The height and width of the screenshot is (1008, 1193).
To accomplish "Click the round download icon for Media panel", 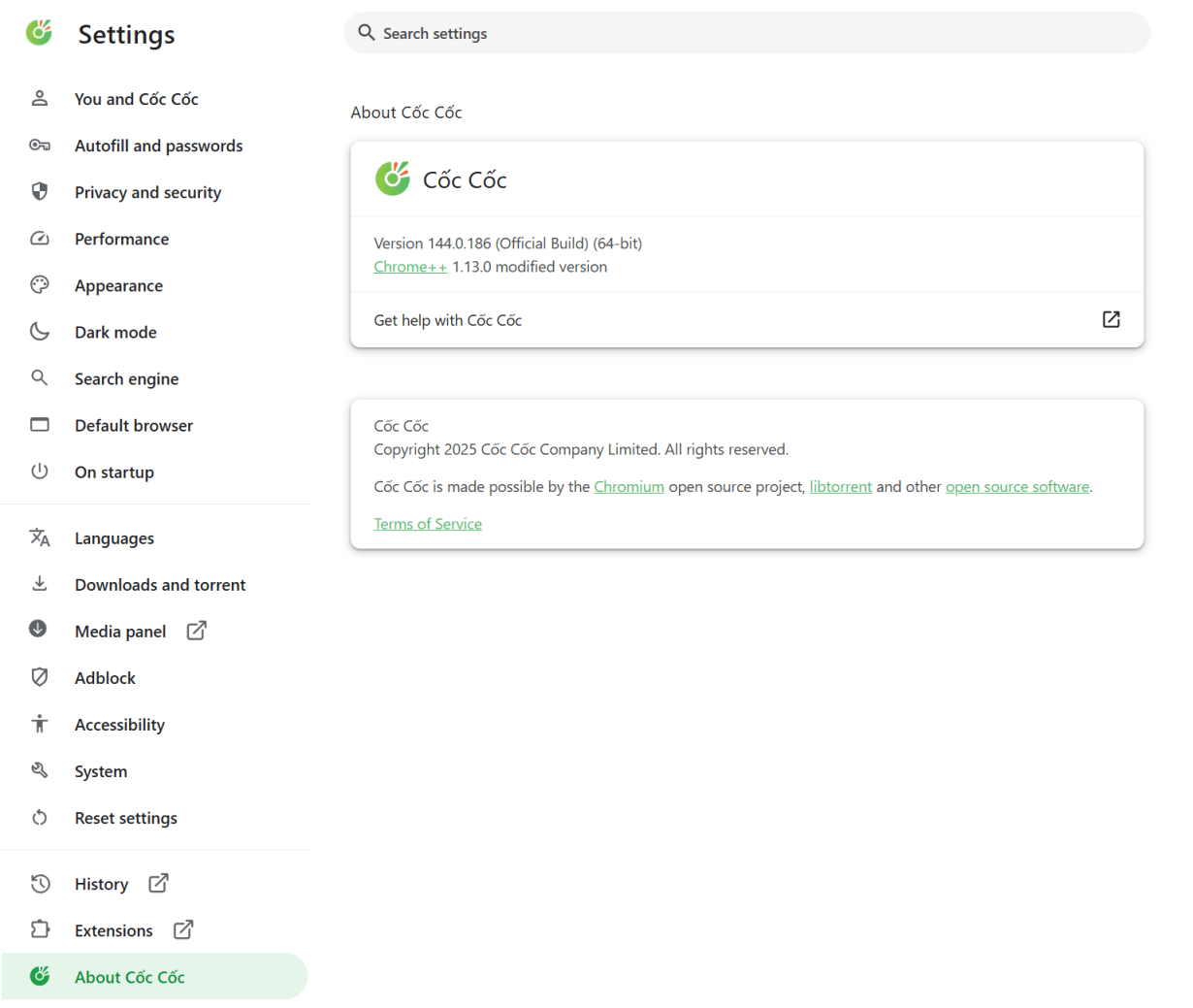I will pyautogui.click(x=38, y=629).
